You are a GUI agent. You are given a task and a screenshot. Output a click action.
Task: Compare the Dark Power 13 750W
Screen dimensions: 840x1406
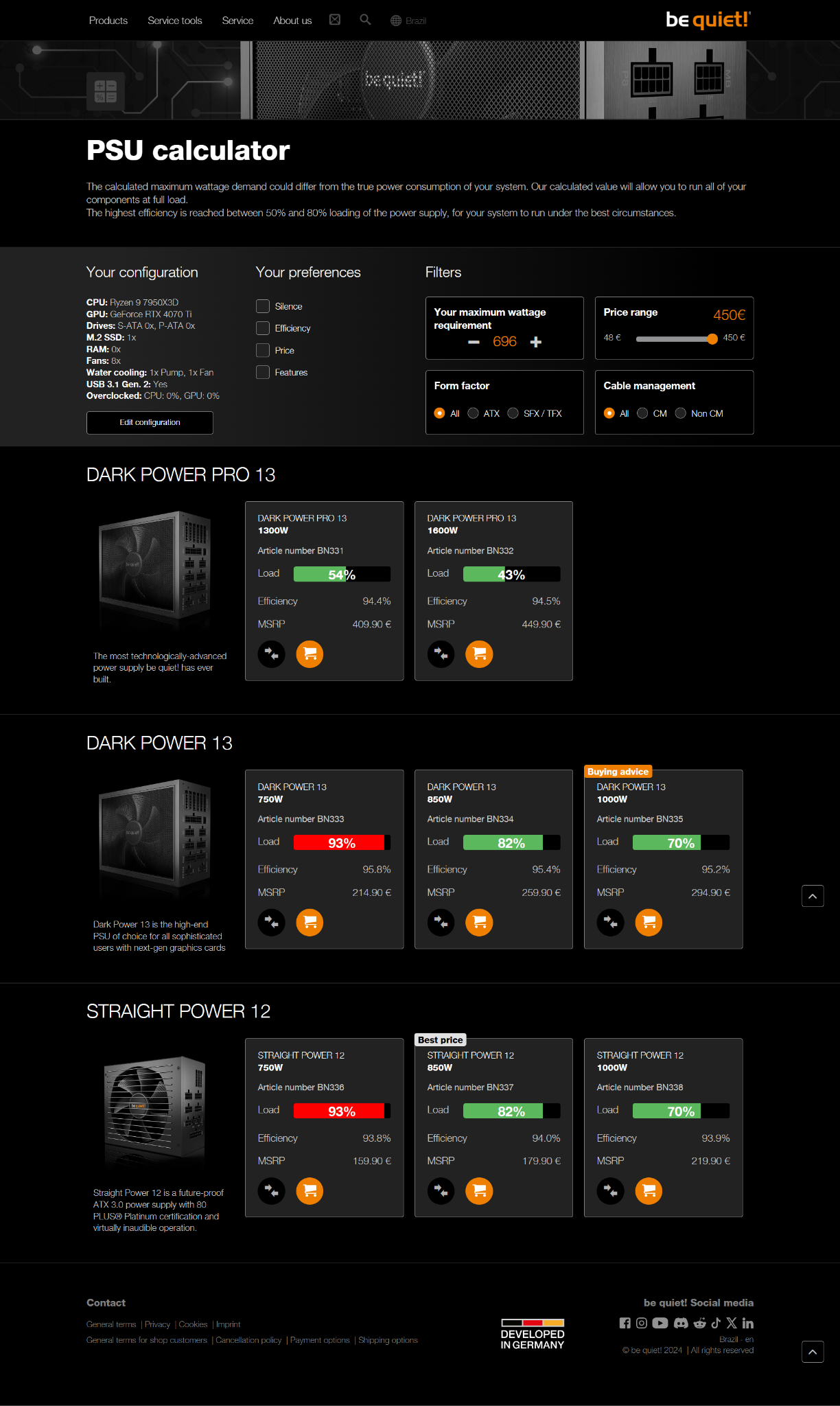(x=272, y=923)
